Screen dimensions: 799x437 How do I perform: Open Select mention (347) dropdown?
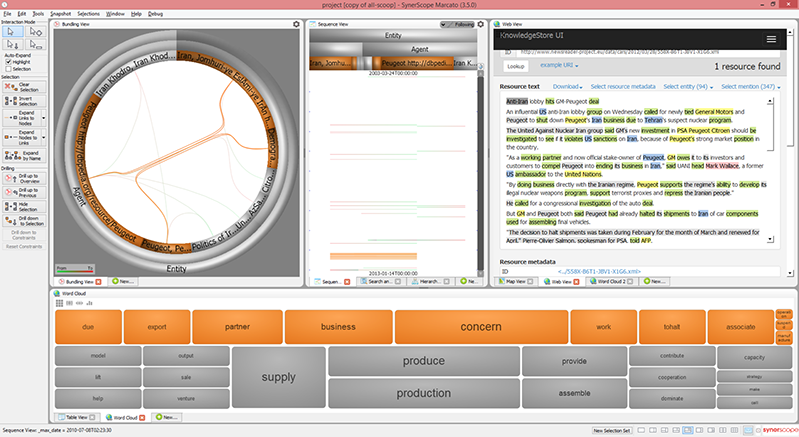click(x=751, y=87)
